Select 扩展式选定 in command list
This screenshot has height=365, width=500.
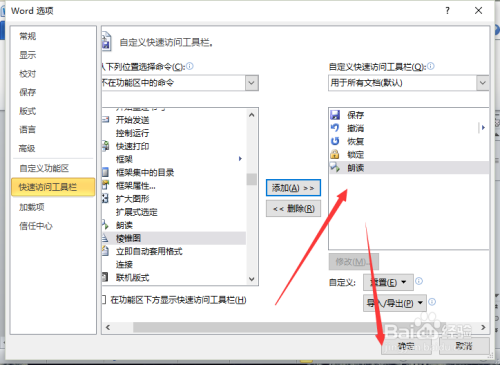coord(137,212)
